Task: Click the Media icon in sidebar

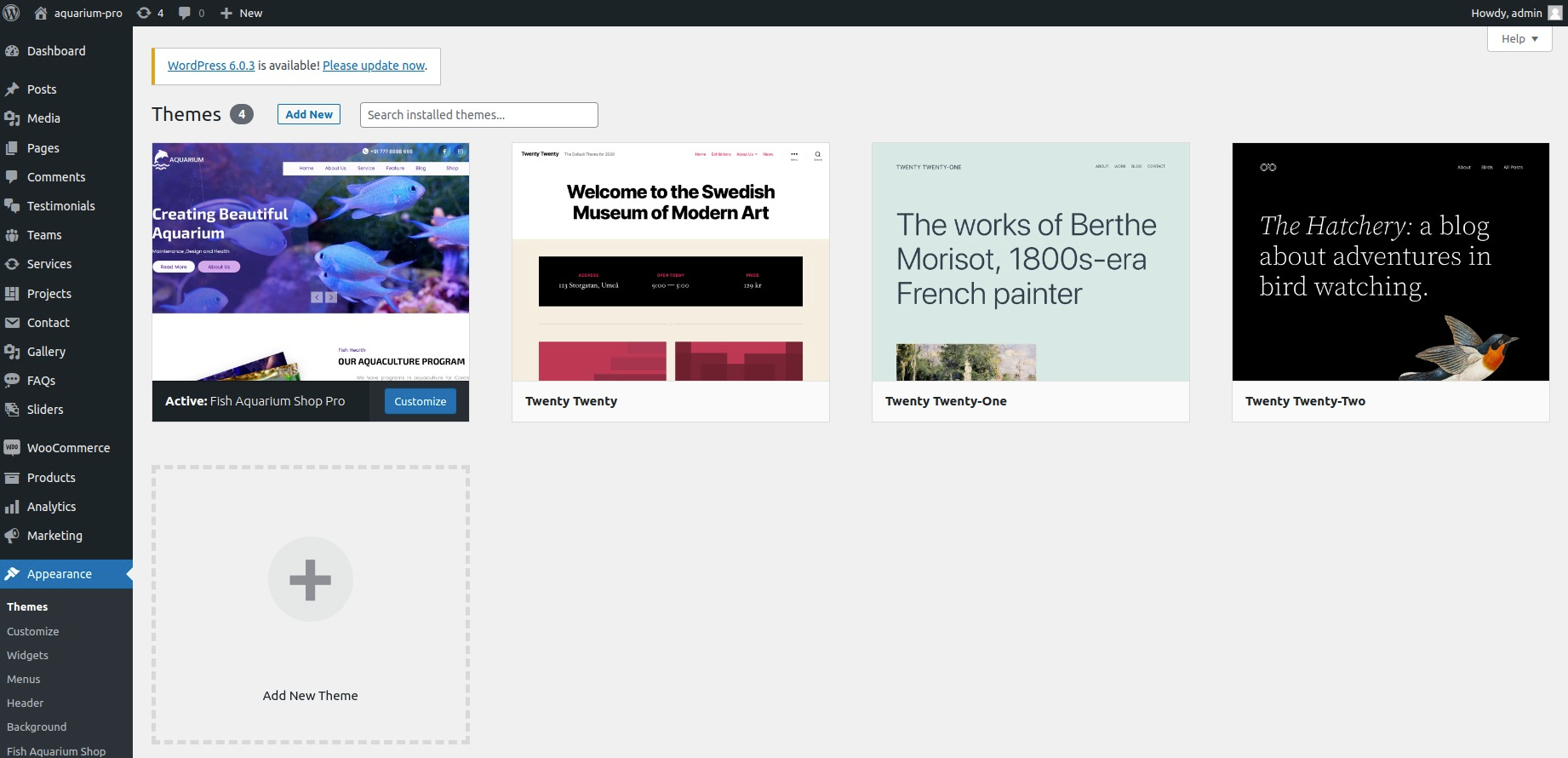Action: pyautogui.click(x=12, y=118)
